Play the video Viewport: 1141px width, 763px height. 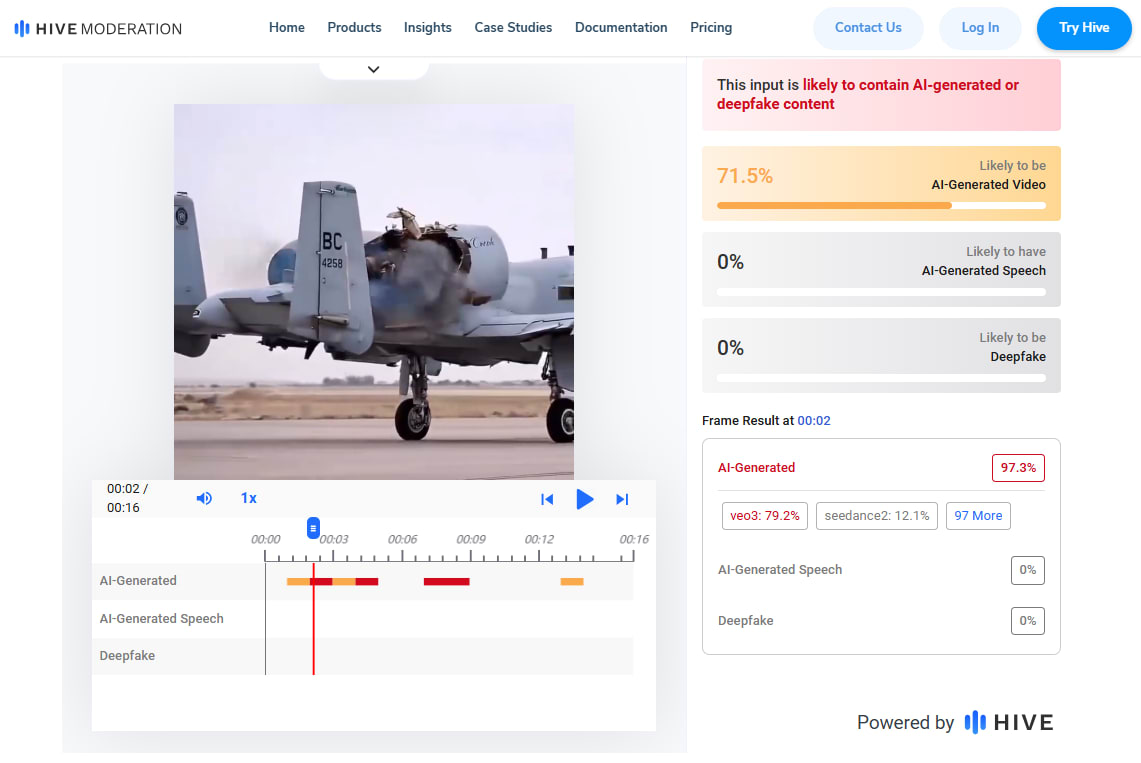tap(584, 499)
